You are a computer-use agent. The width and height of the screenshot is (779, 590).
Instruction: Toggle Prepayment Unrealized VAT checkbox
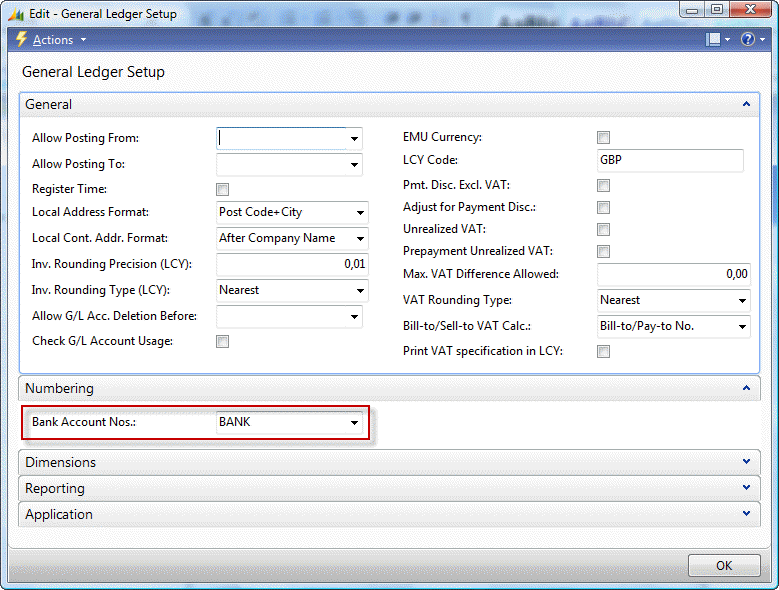click(604, 251)
